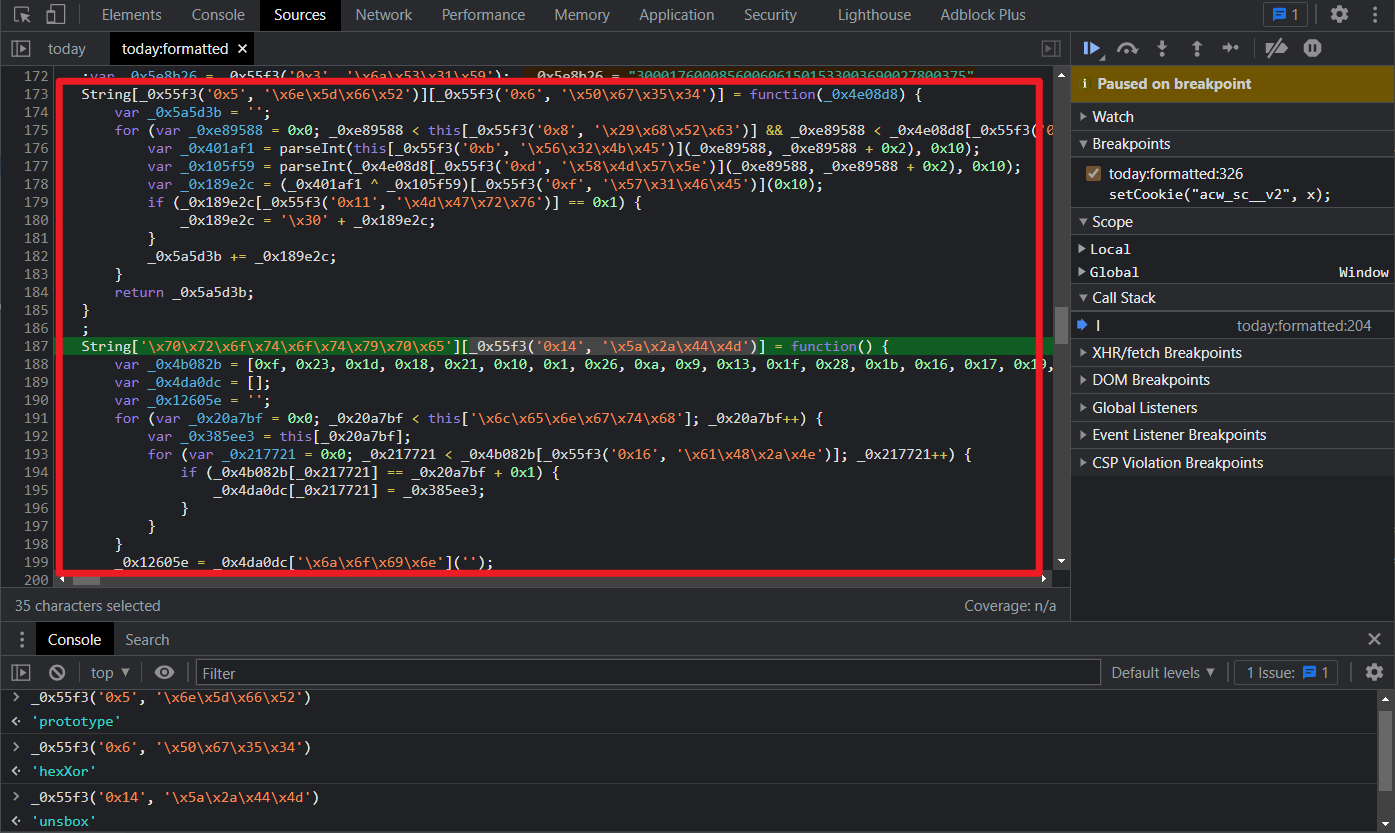Screen dimensions: 1395x833
Task: Switch to the Network tab
Action: 383,15
